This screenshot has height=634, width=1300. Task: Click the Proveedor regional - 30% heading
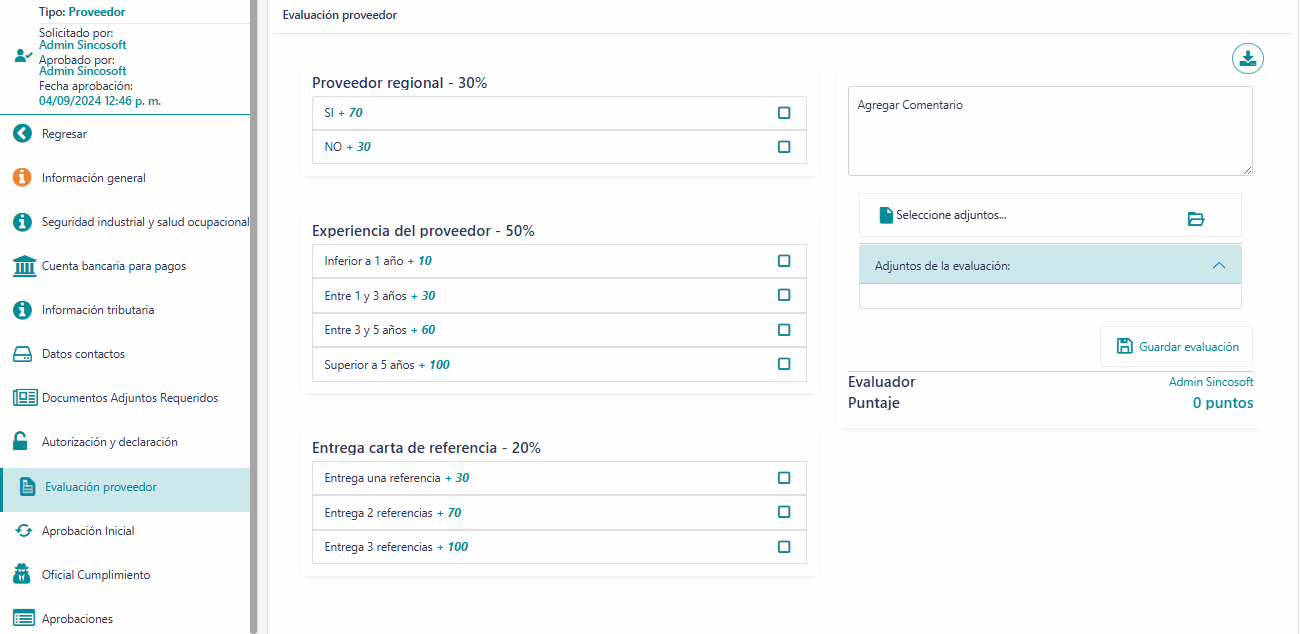coord(400,83)
